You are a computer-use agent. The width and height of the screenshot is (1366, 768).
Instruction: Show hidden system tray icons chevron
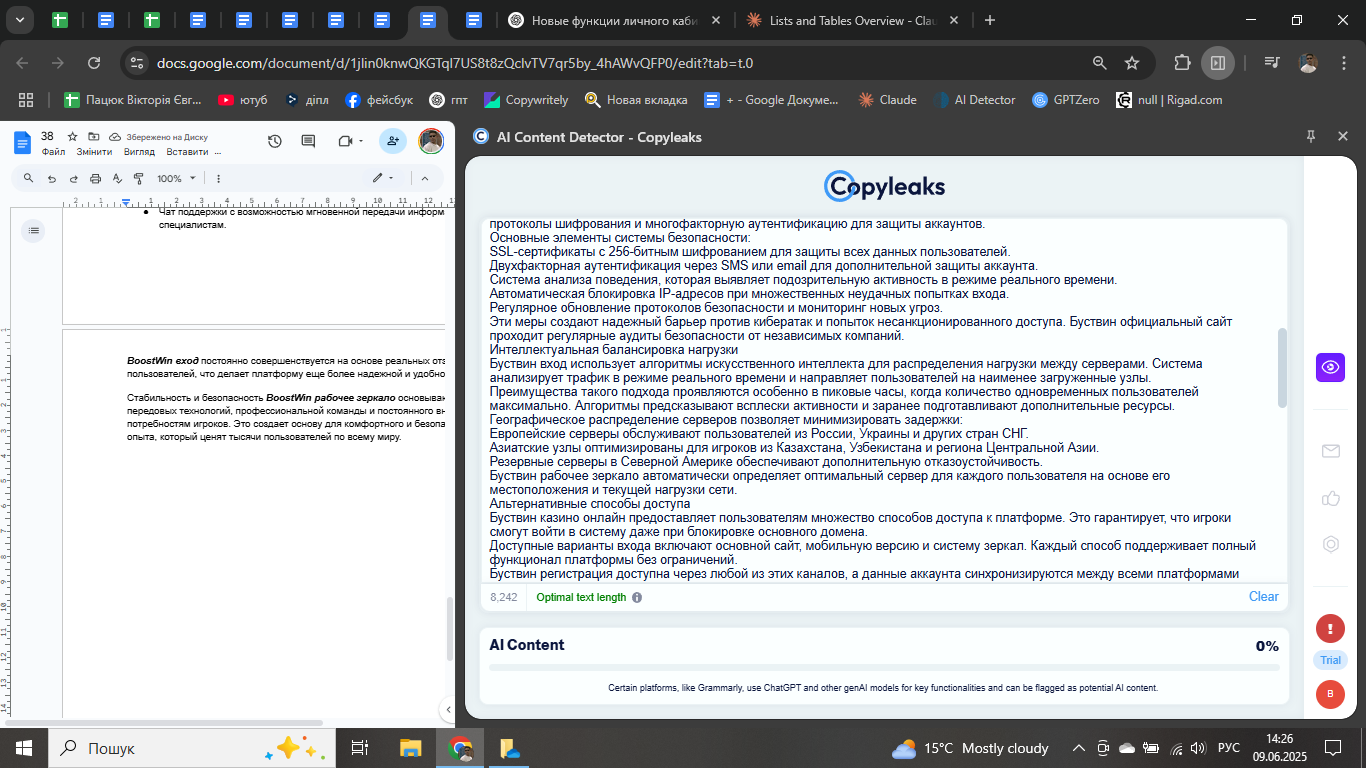click(x=1078, y=748)
